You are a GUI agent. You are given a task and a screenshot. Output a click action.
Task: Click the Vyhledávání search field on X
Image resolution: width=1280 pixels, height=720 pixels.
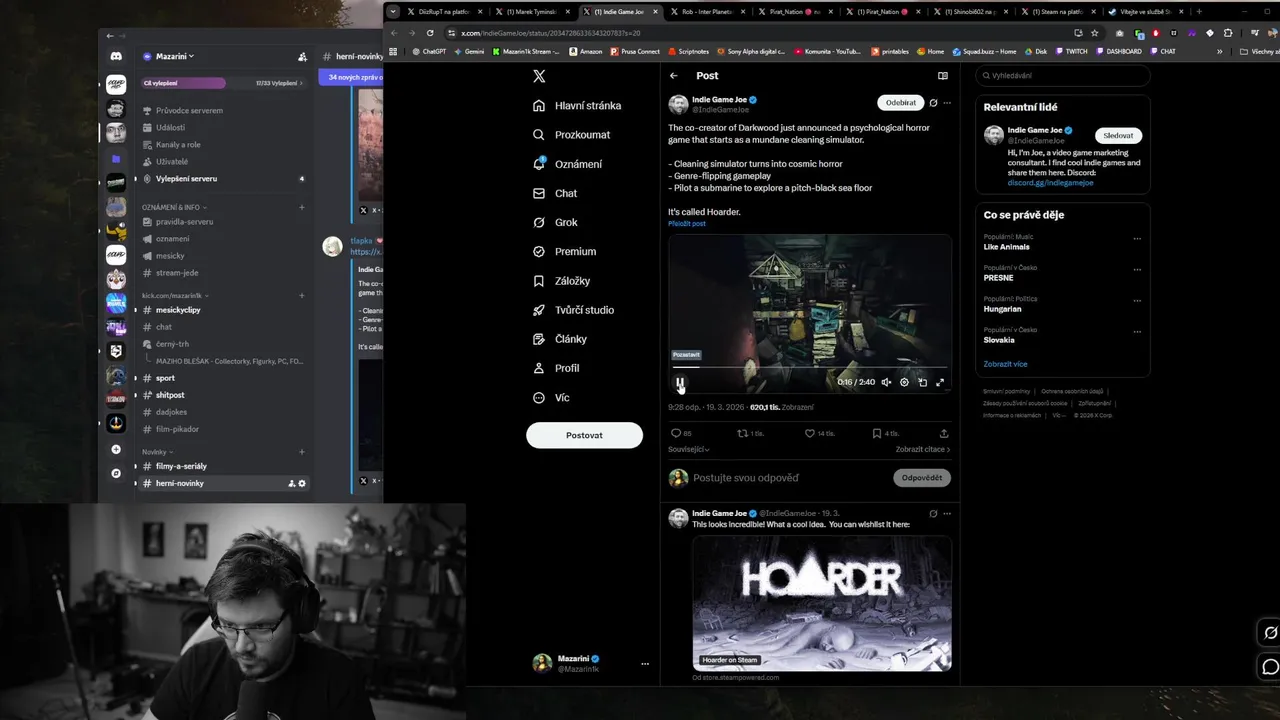point(1062,75)
